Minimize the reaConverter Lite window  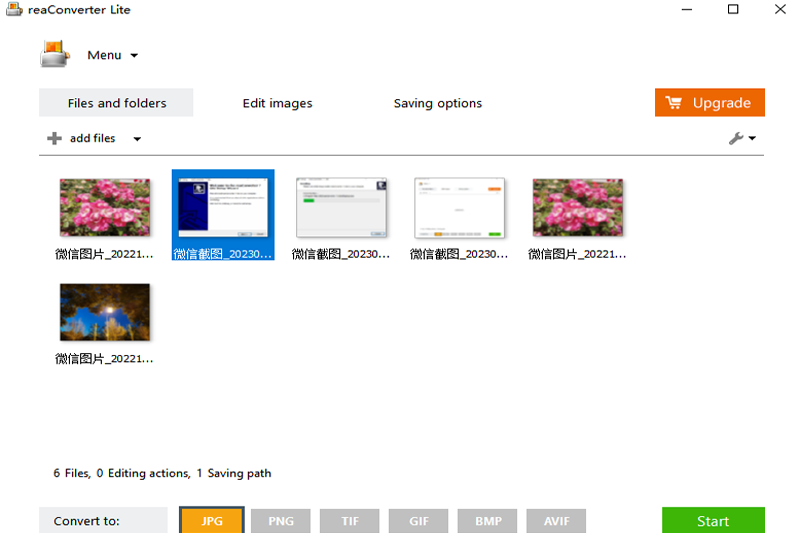[687, 9]
